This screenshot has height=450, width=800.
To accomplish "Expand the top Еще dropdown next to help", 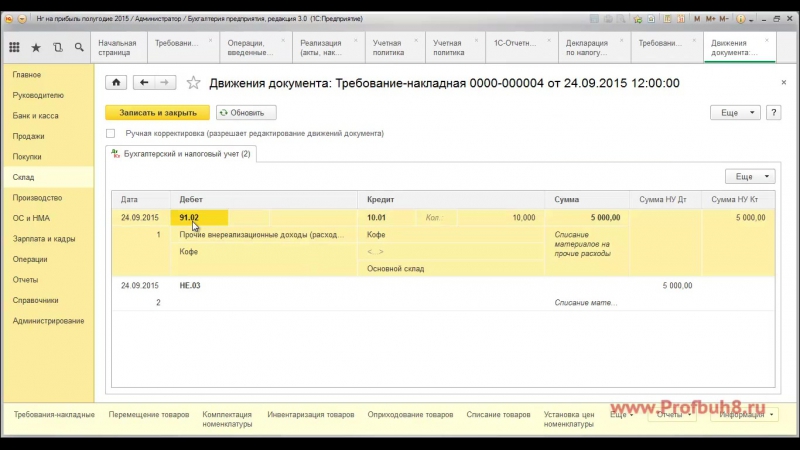I will tap(735, 113).
